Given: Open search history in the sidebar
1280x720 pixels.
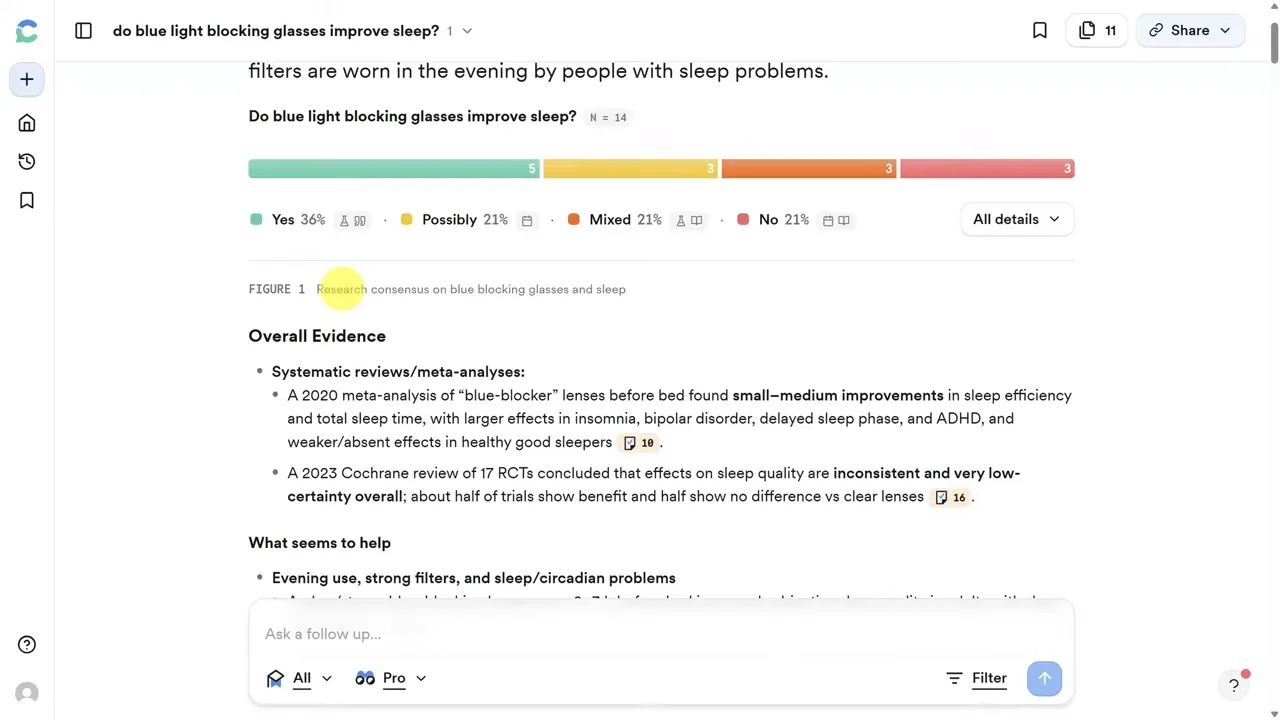Looking at the screenshot, I should 26,161.
